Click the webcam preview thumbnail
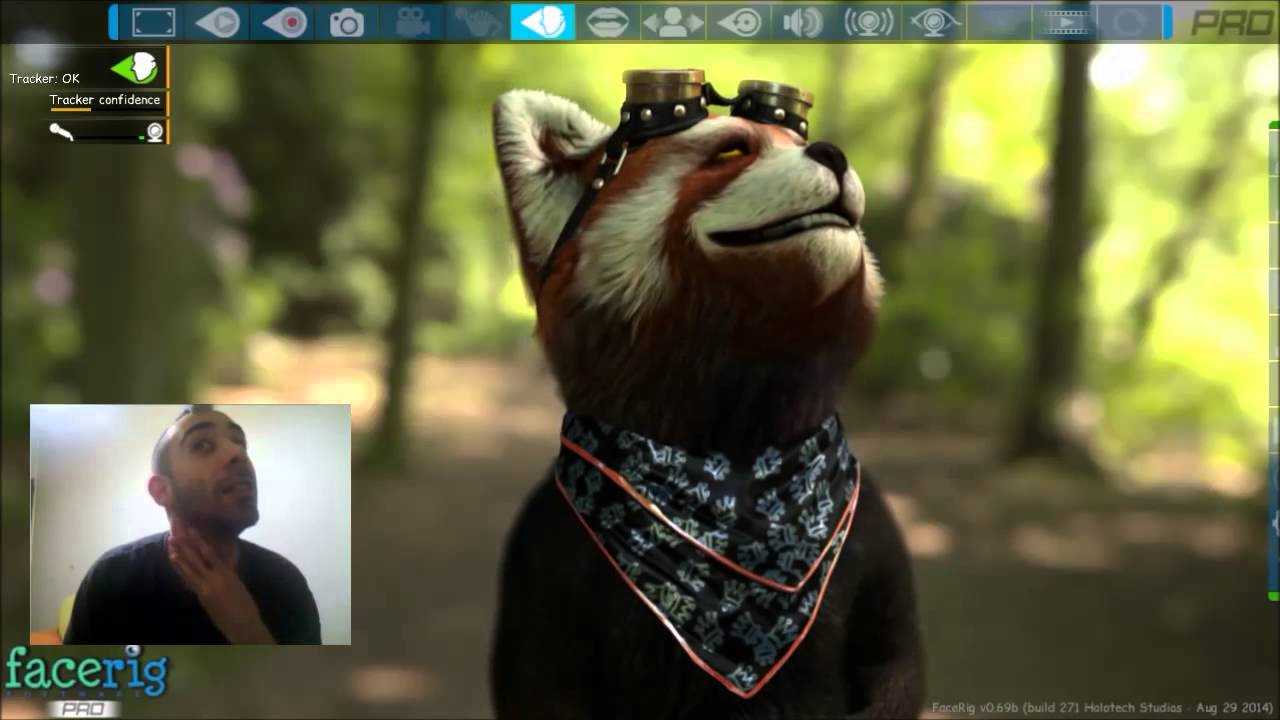The width and height of the screenshot is (1280, 720). 190,524
